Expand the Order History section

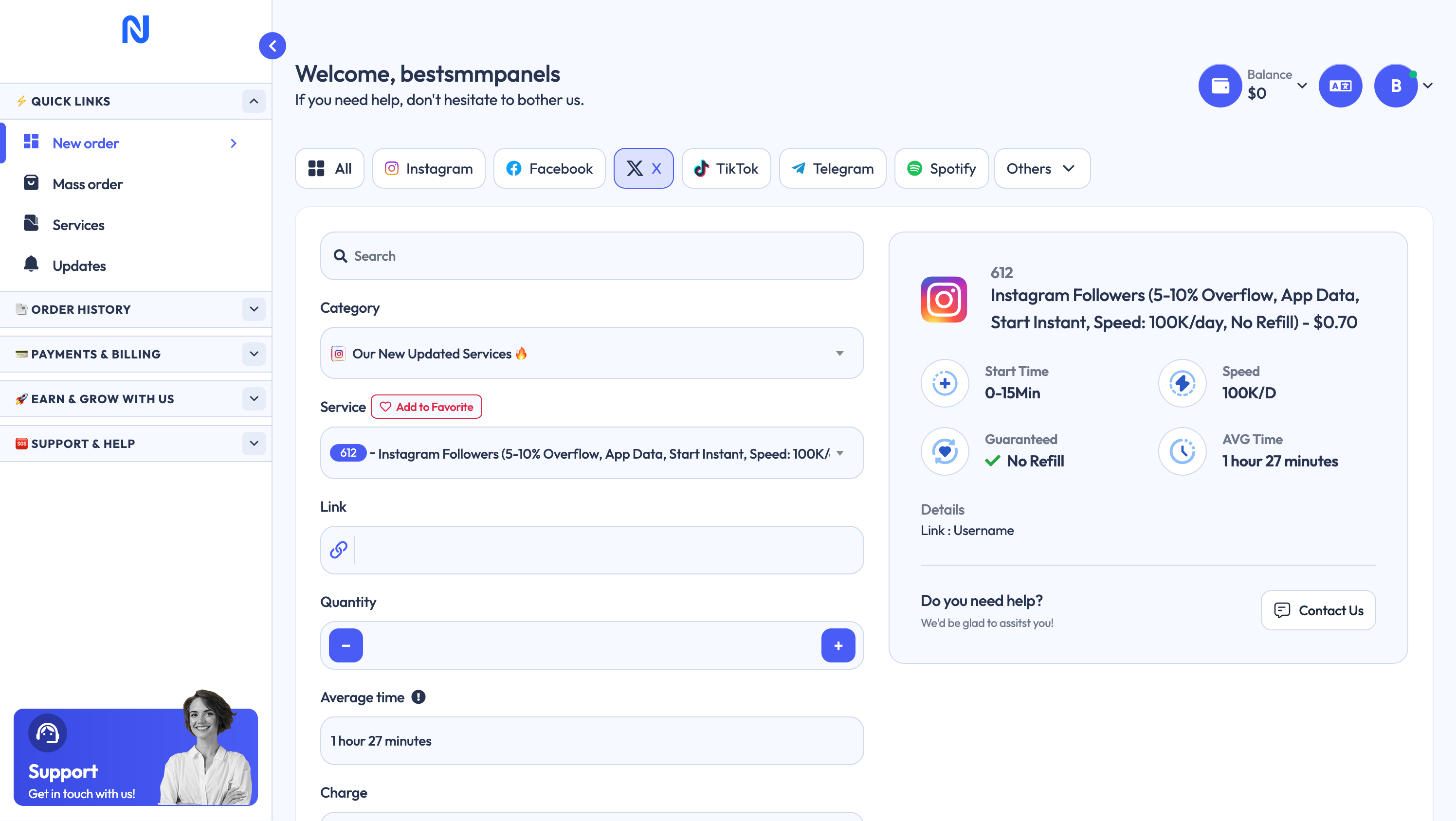(x=254, y=309)
